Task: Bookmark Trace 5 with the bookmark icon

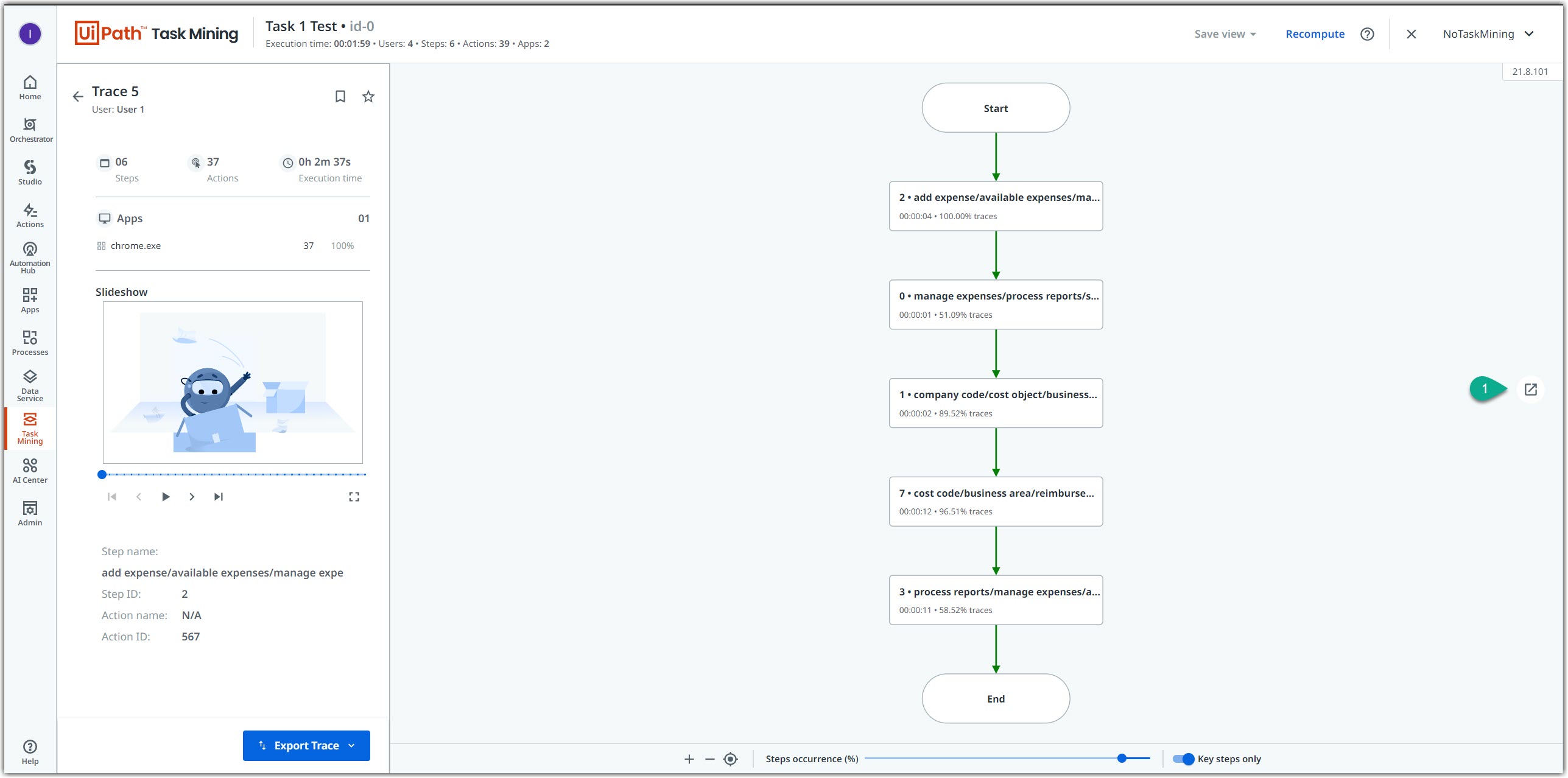Action: click(x=340, y=96)
